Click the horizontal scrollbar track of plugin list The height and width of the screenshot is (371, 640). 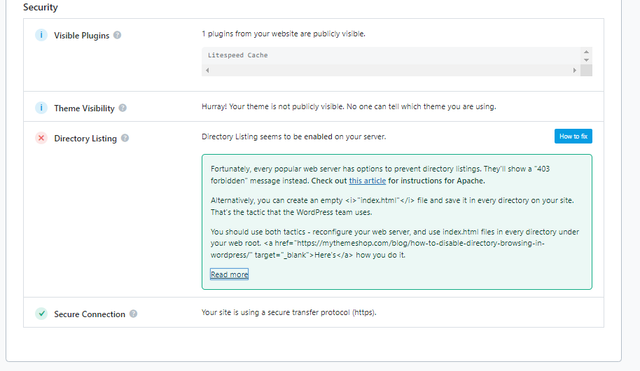tap(391, 70)
